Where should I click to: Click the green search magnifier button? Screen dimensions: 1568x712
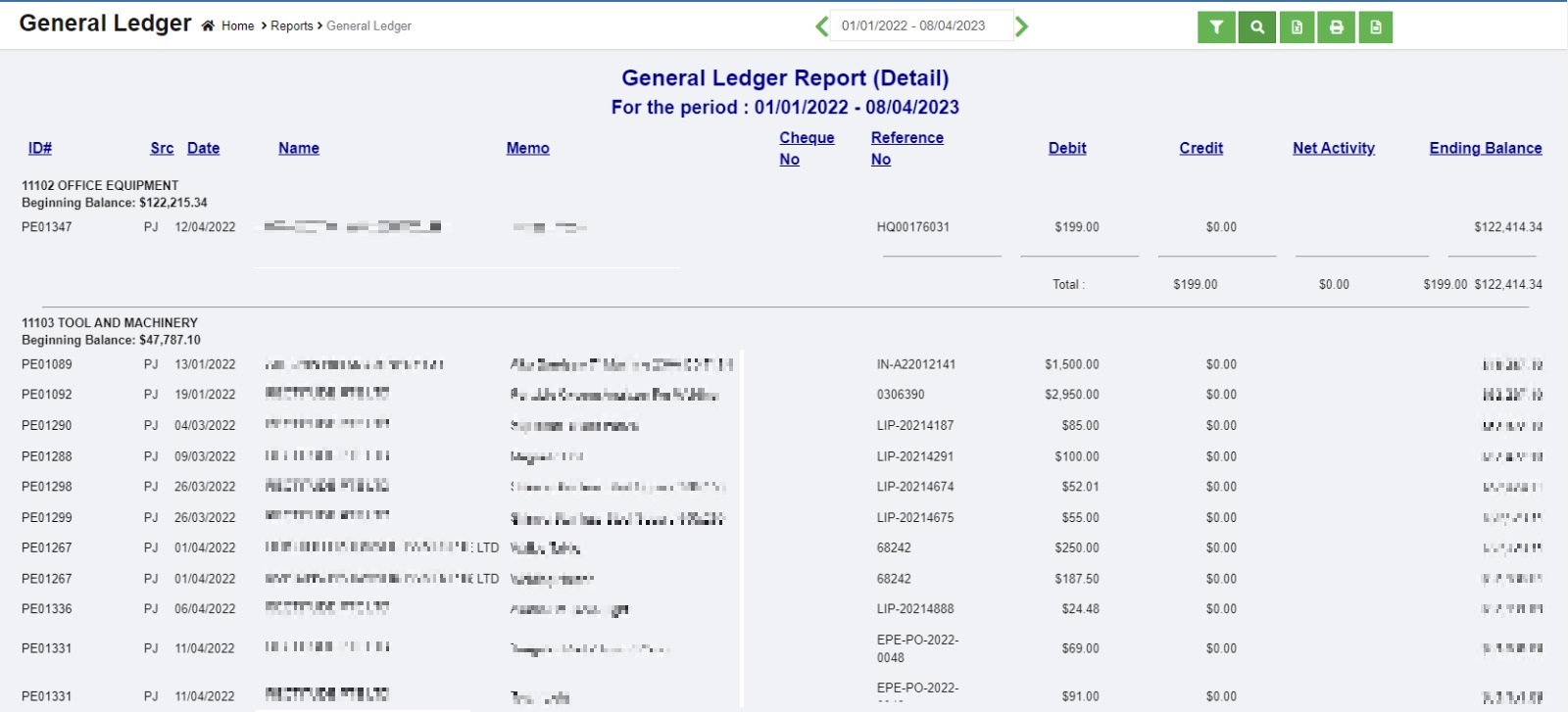coord(1256,27)
